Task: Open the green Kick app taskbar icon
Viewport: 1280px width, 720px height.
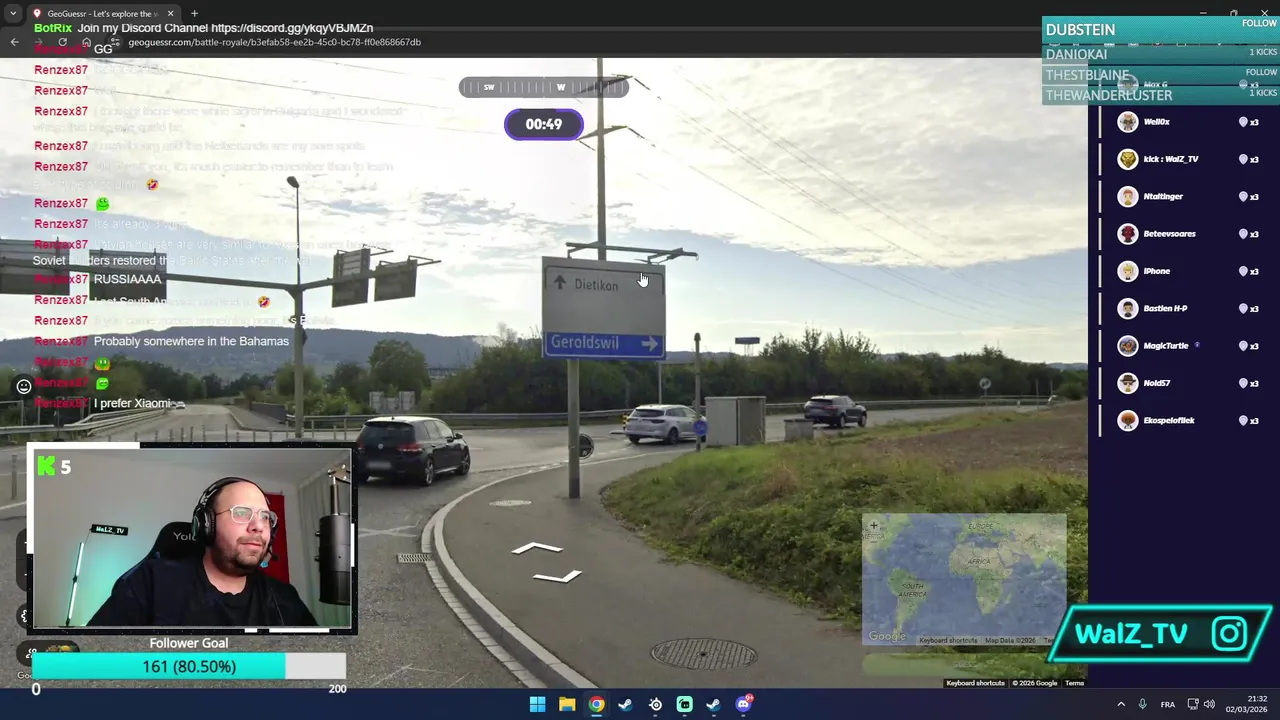Action: pyautogui.click(x=684, y=704)
